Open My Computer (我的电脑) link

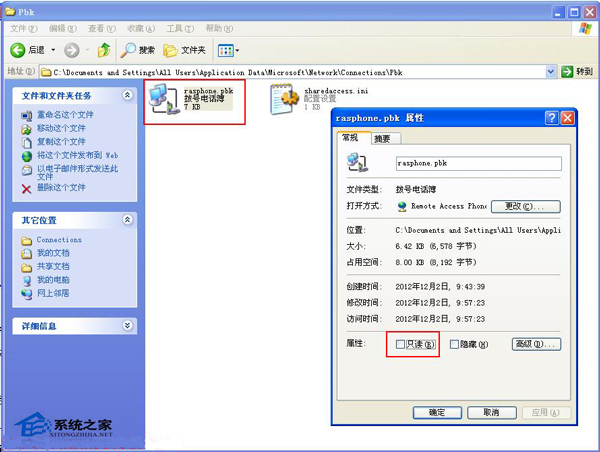click(x=53, y=280)
